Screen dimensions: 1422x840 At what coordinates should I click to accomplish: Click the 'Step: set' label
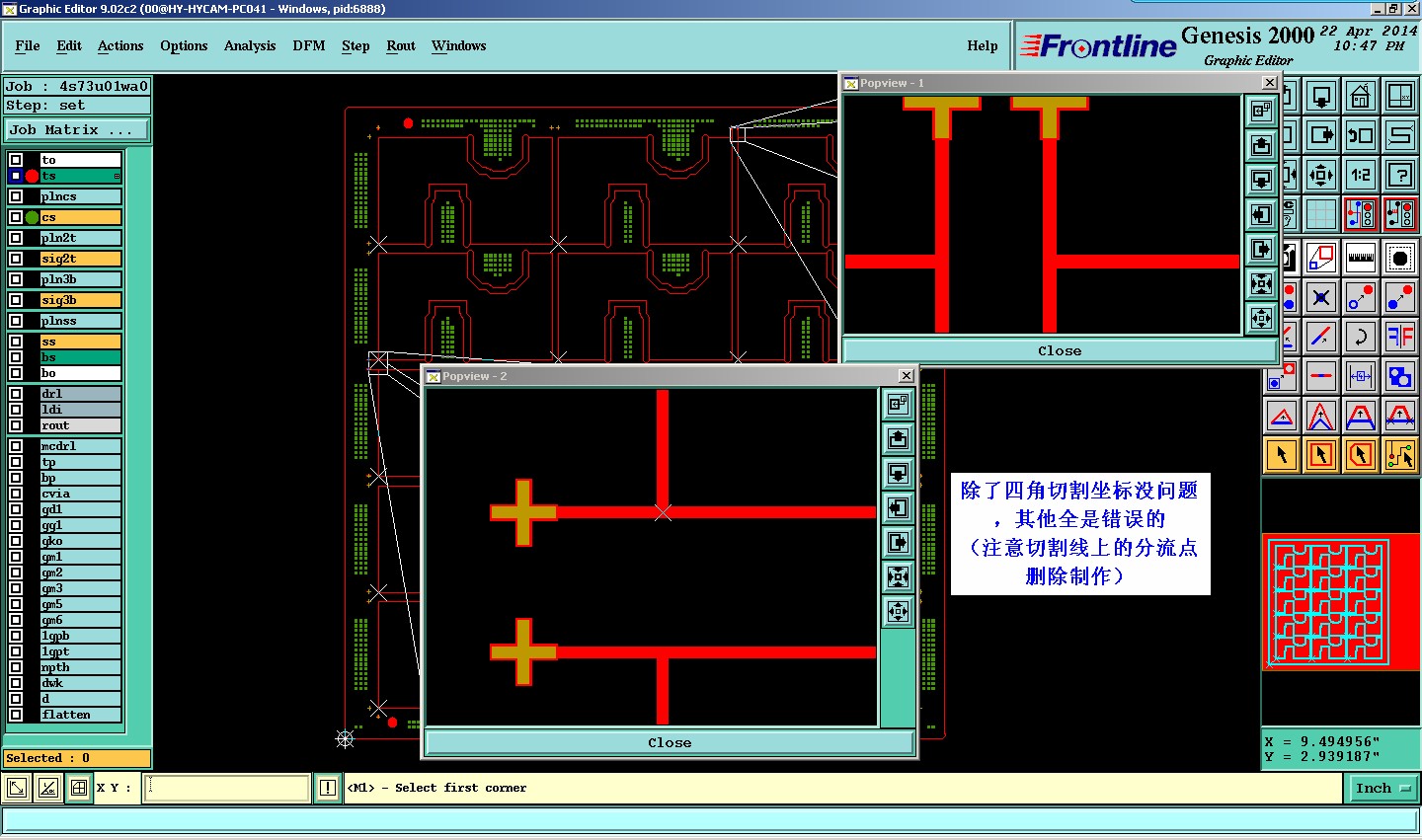pos(77,105)
